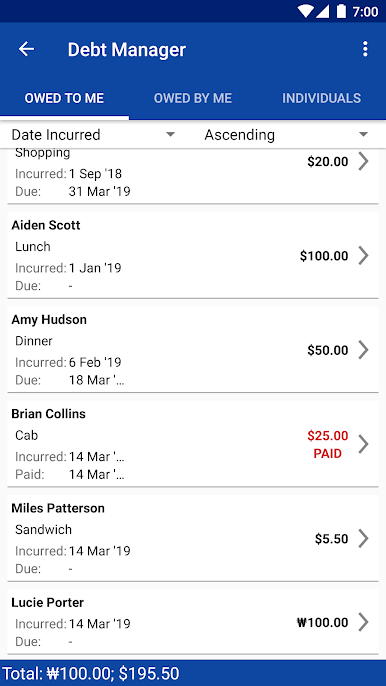This screenshot has width=386, height=686.
Task: Tap the Total summary bar
Action: click(x=193, y=673)
